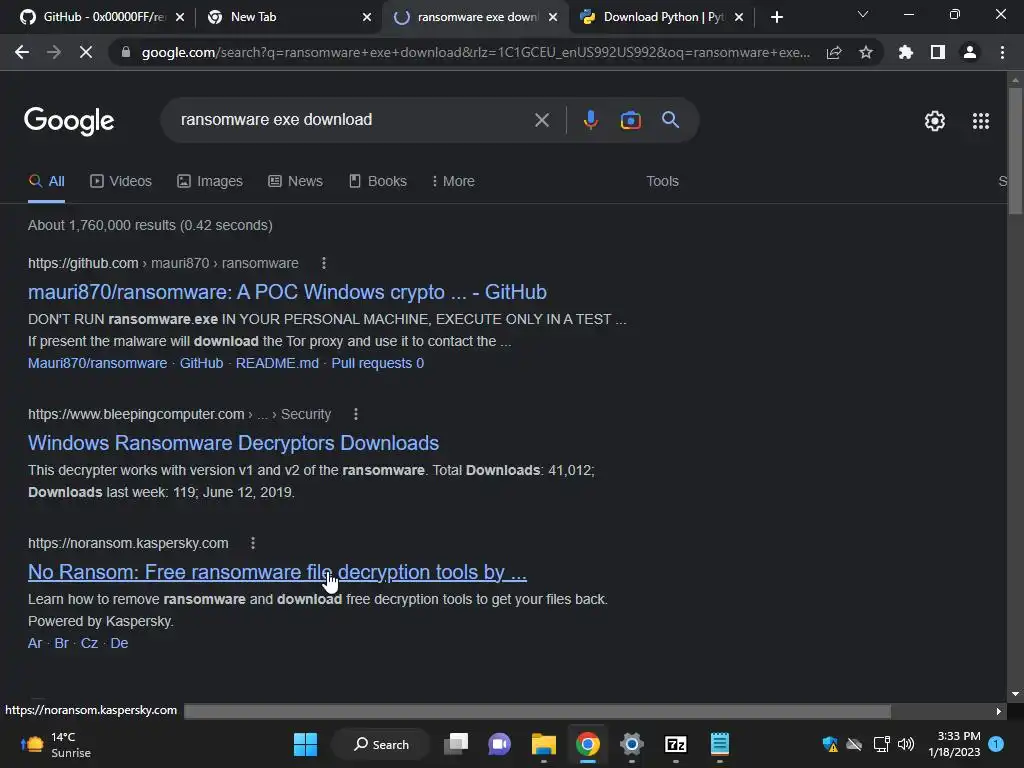1024x768 pixels.
Task: Open options for the noransom.kaspersky.com result
Action: (x=253, y=543)
